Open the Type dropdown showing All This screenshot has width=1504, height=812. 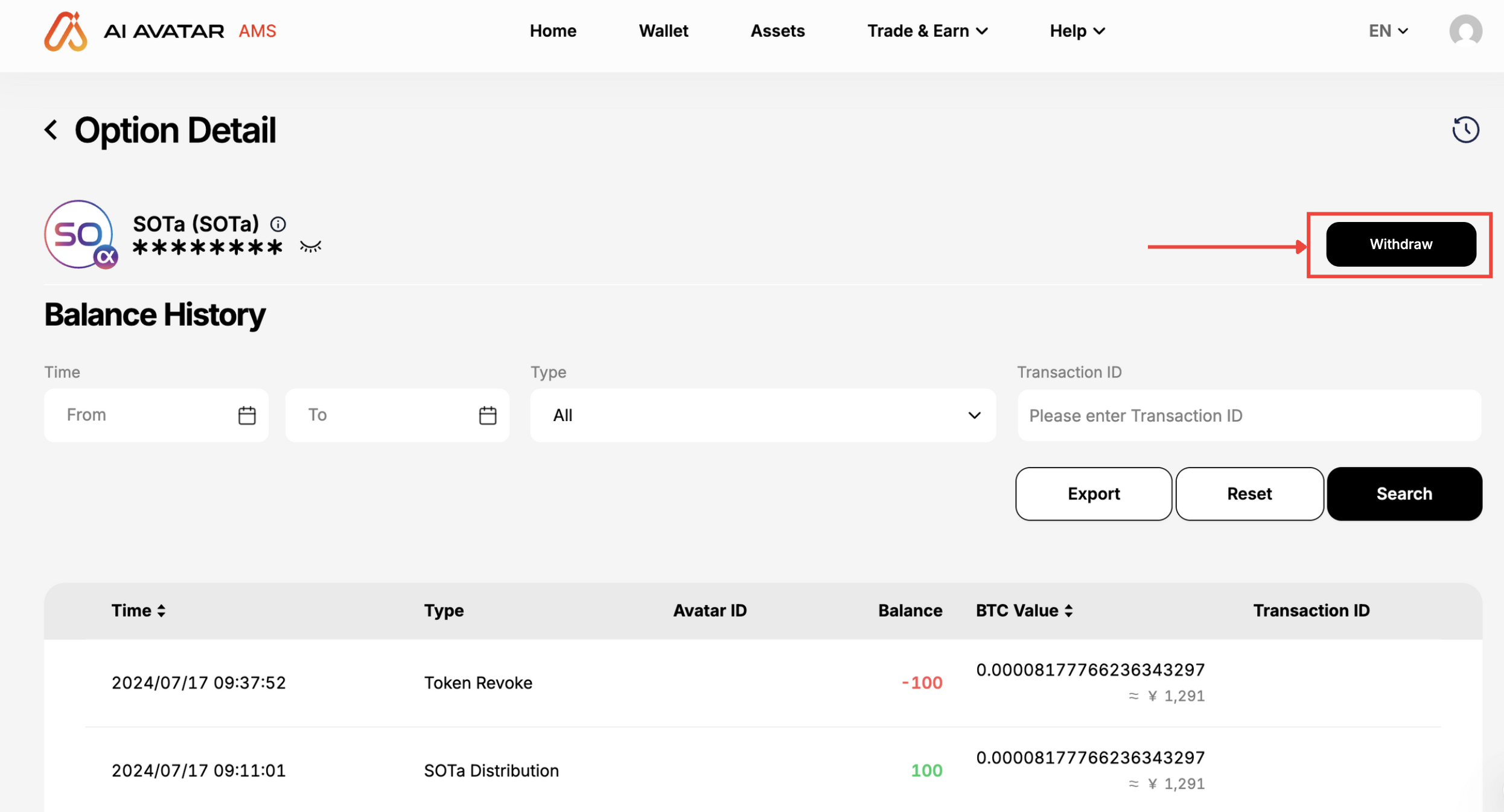[763, 415]
